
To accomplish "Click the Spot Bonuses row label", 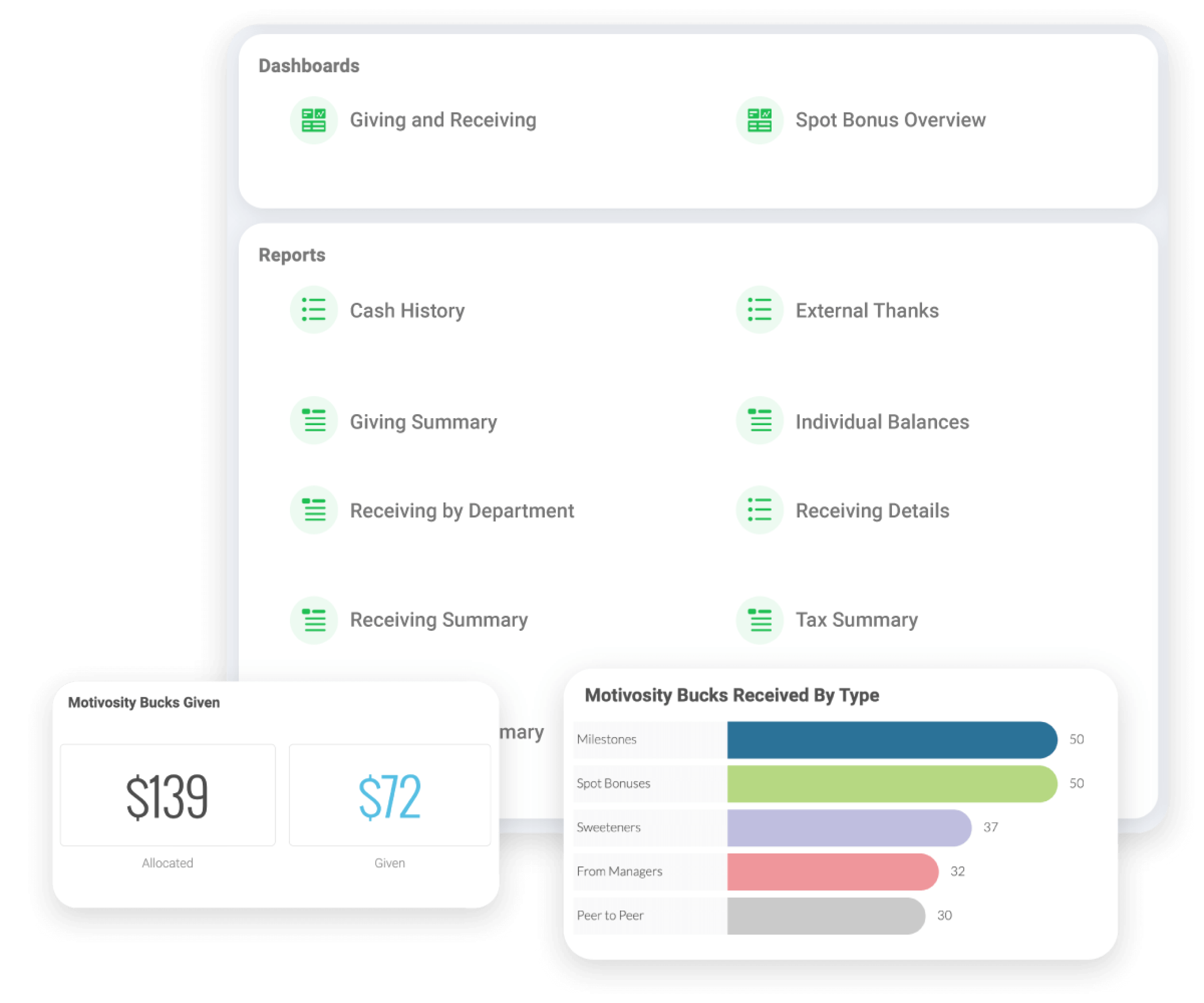I will [x=614, y=784].
